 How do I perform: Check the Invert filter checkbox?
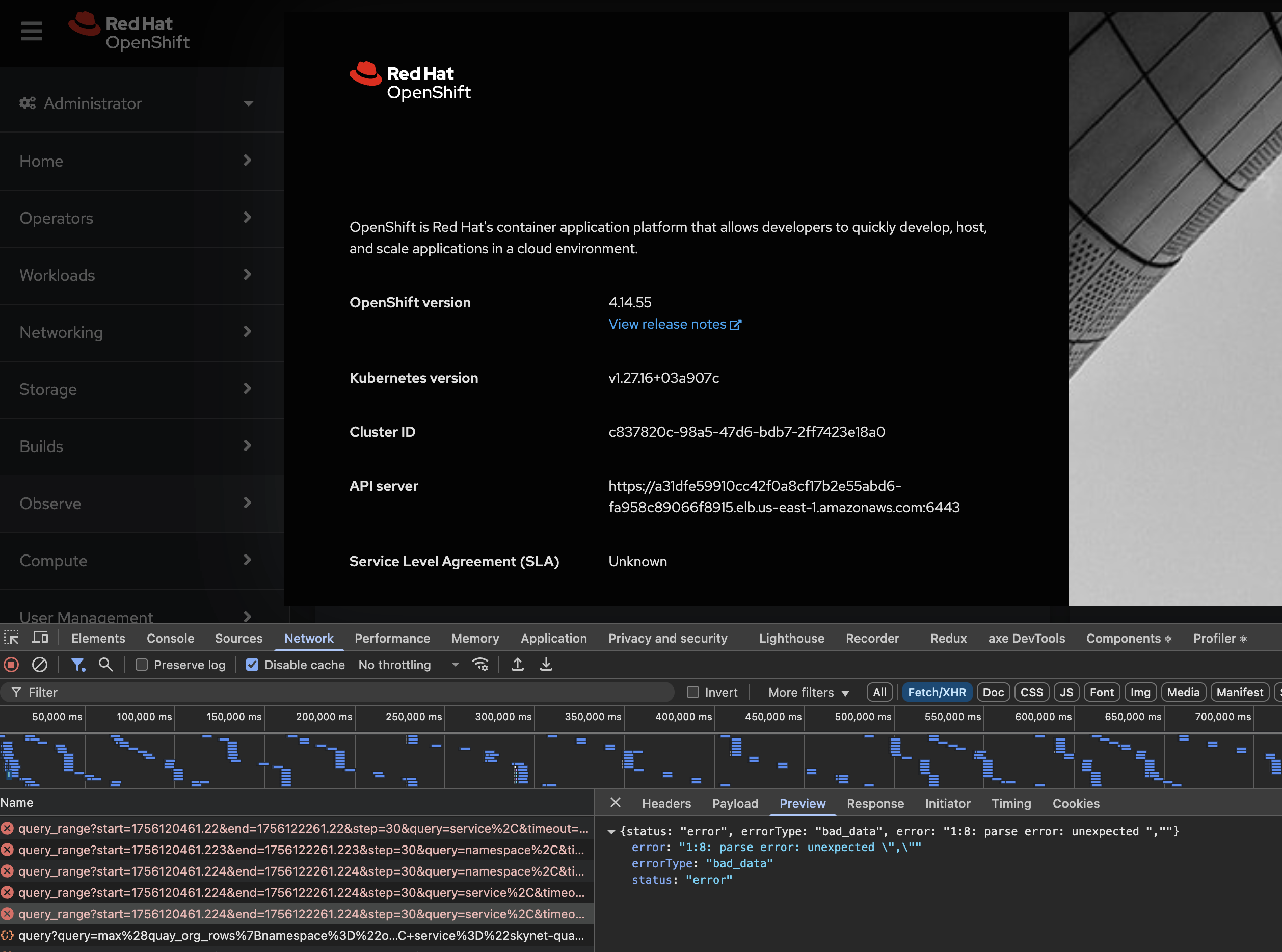pyautogui.click(x=692, y=692)
